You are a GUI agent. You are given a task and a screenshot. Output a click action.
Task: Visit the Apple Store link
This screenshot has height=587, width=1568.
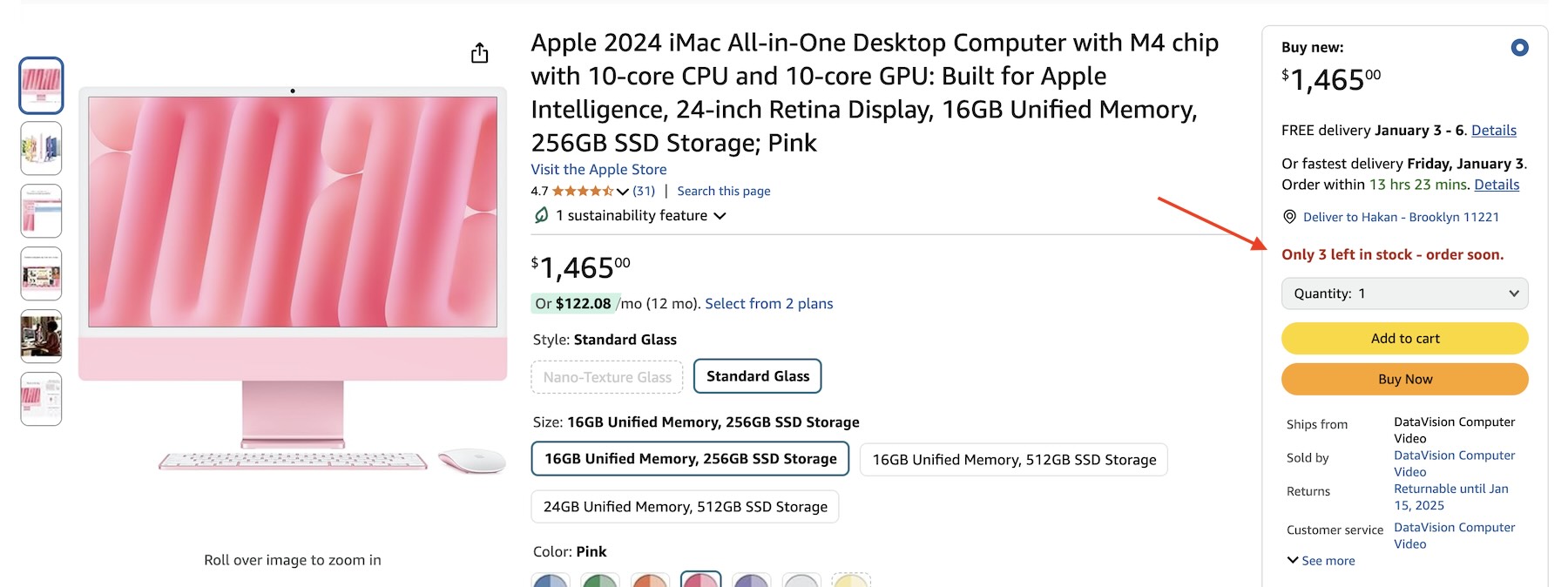coord(598,169)
